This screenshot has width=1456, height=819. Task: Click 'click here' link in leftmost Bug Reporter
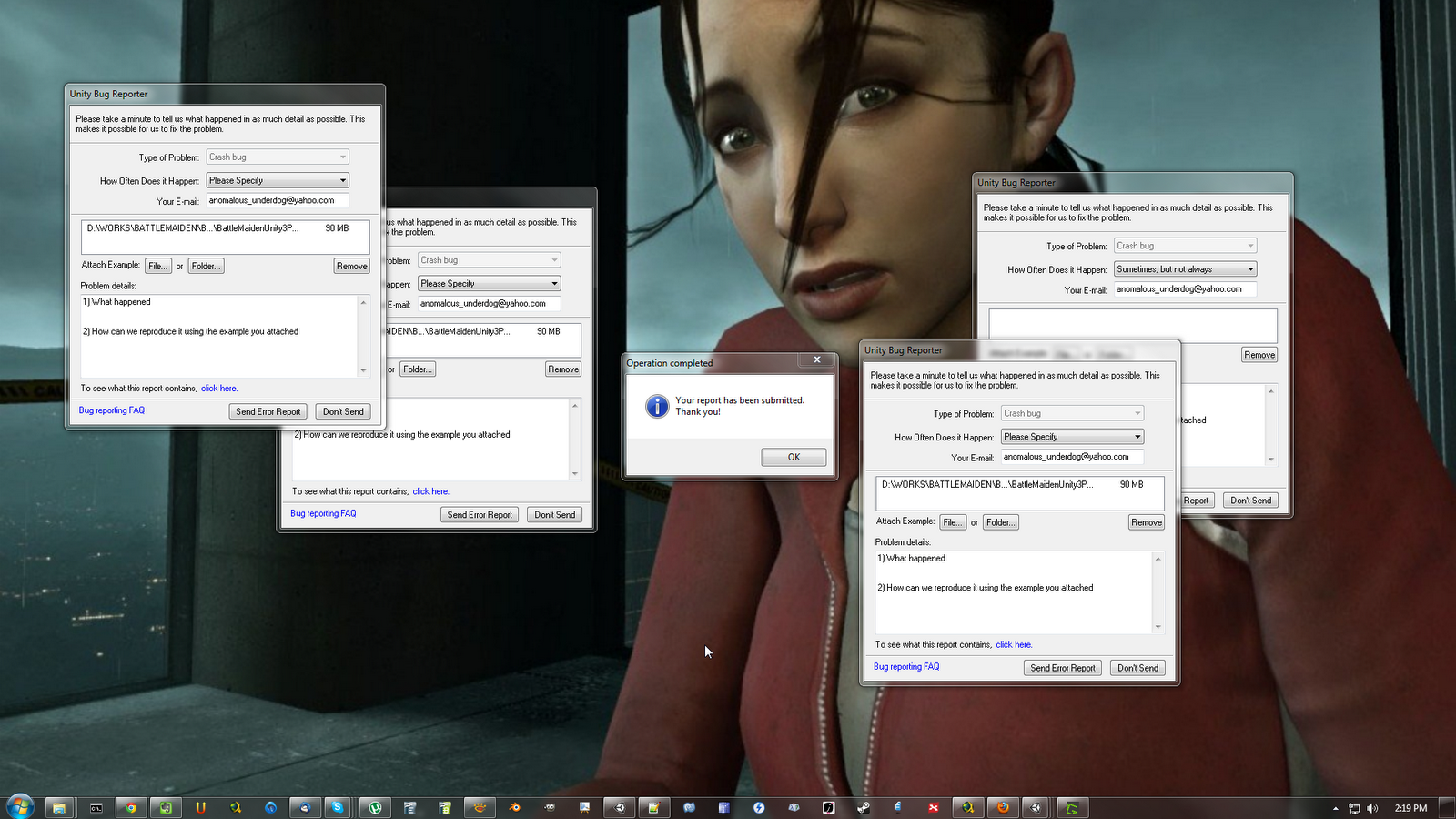click(x=219, y=389)
